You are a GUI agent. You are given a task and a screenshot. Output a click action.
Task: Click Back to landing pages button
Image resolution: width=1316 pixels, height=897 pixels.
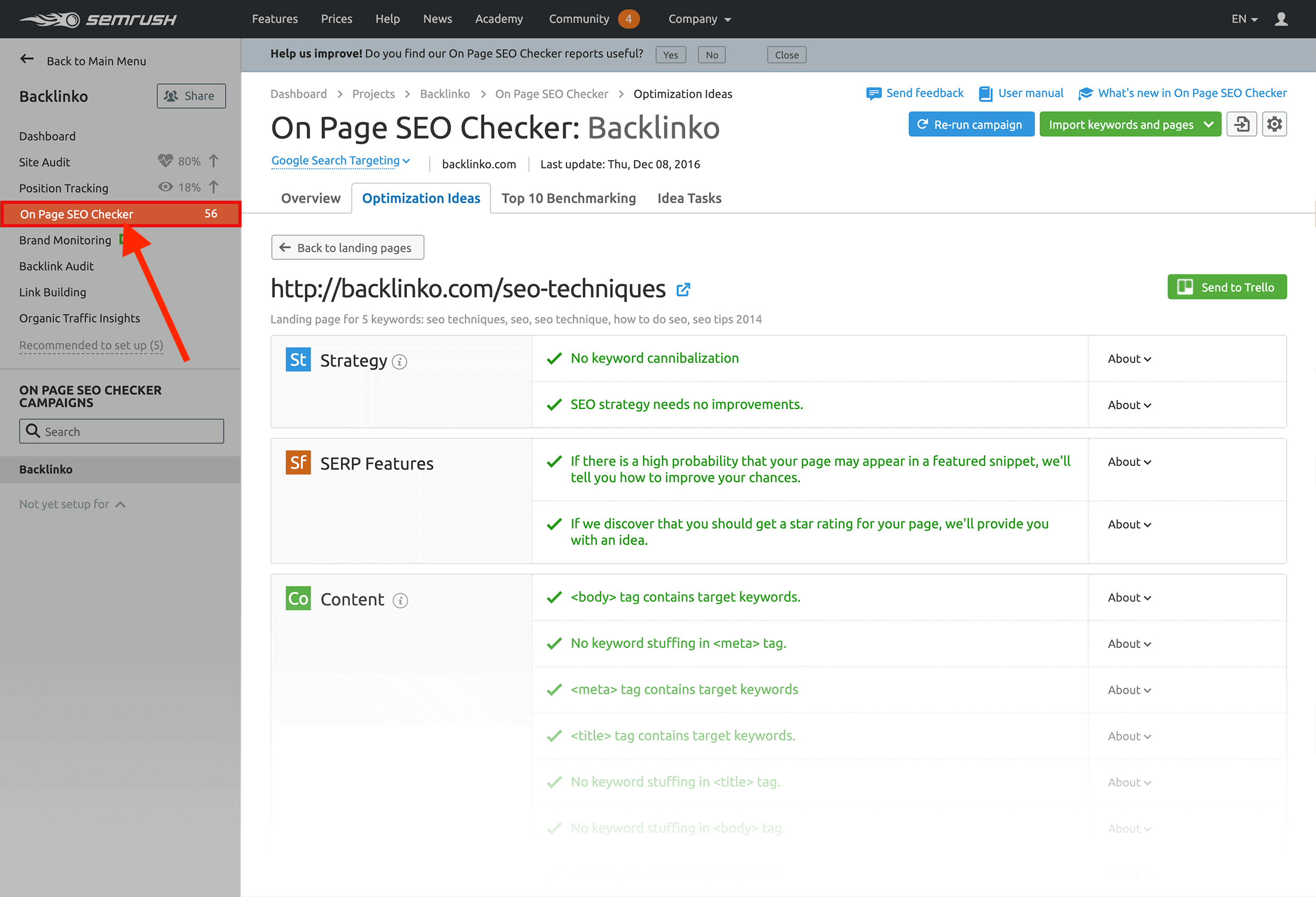pos(346,246)
